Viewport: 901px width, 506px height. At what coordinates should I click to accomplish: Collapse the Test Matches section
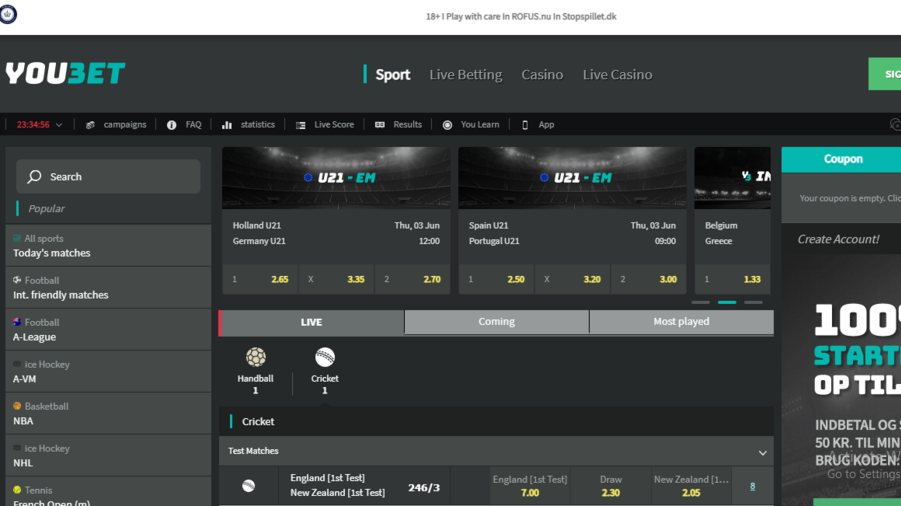click(x=762, y=452)
